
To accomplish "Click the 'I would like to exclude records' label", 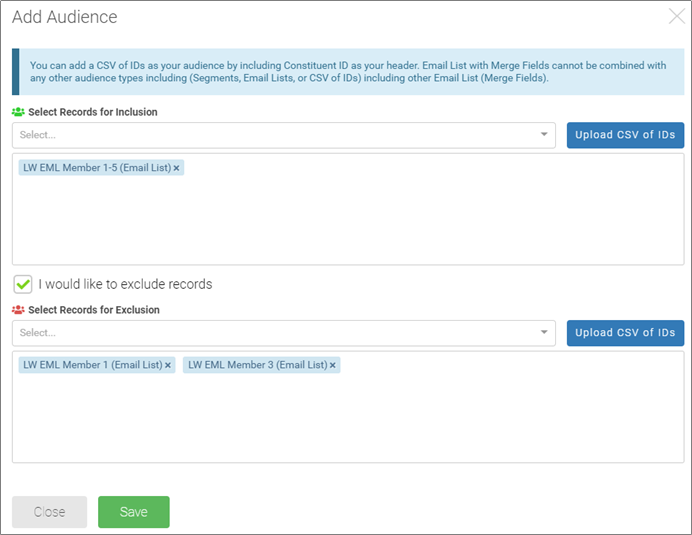I will coord(125,284).
